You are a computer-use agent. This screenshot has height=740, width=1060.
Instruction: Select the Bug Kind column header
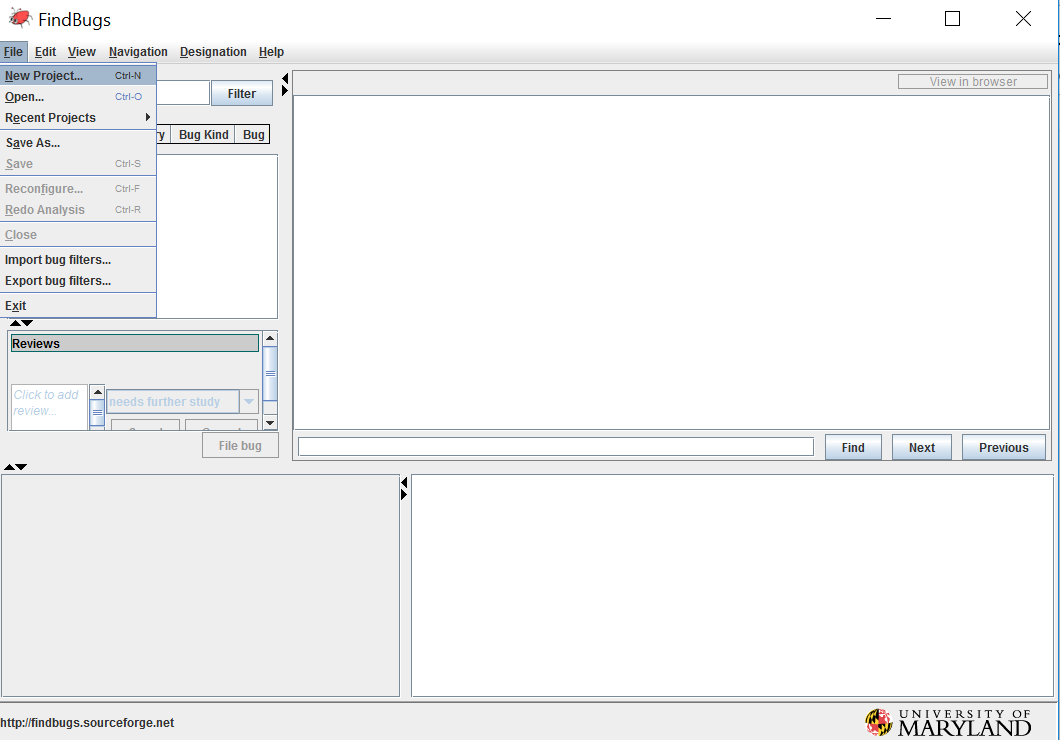[x=203, y=134]
